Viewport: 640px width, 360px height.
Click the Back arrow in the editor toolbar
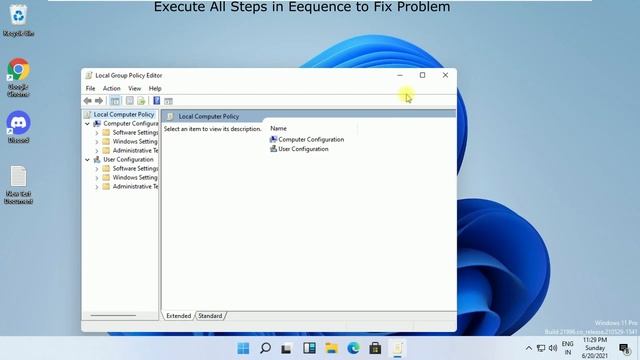click(87, 100)
